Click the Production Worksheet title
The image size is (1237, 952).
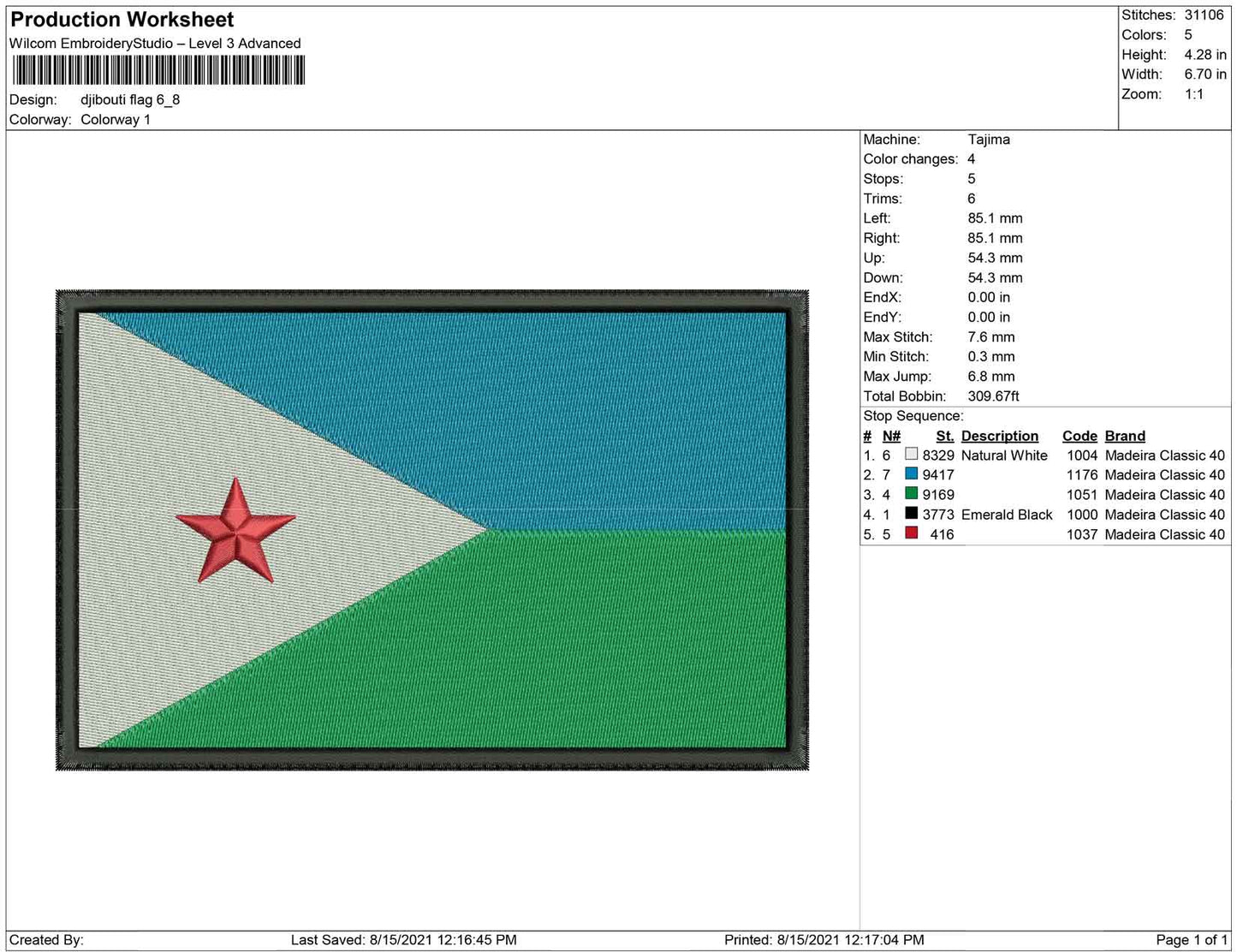tap(120, 19)
